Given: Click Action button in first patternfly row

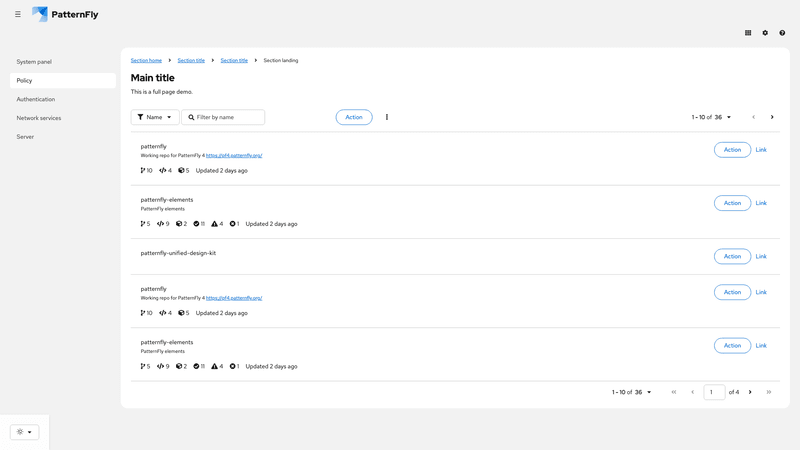Looking at the screenshot, I should pos(732,150).
